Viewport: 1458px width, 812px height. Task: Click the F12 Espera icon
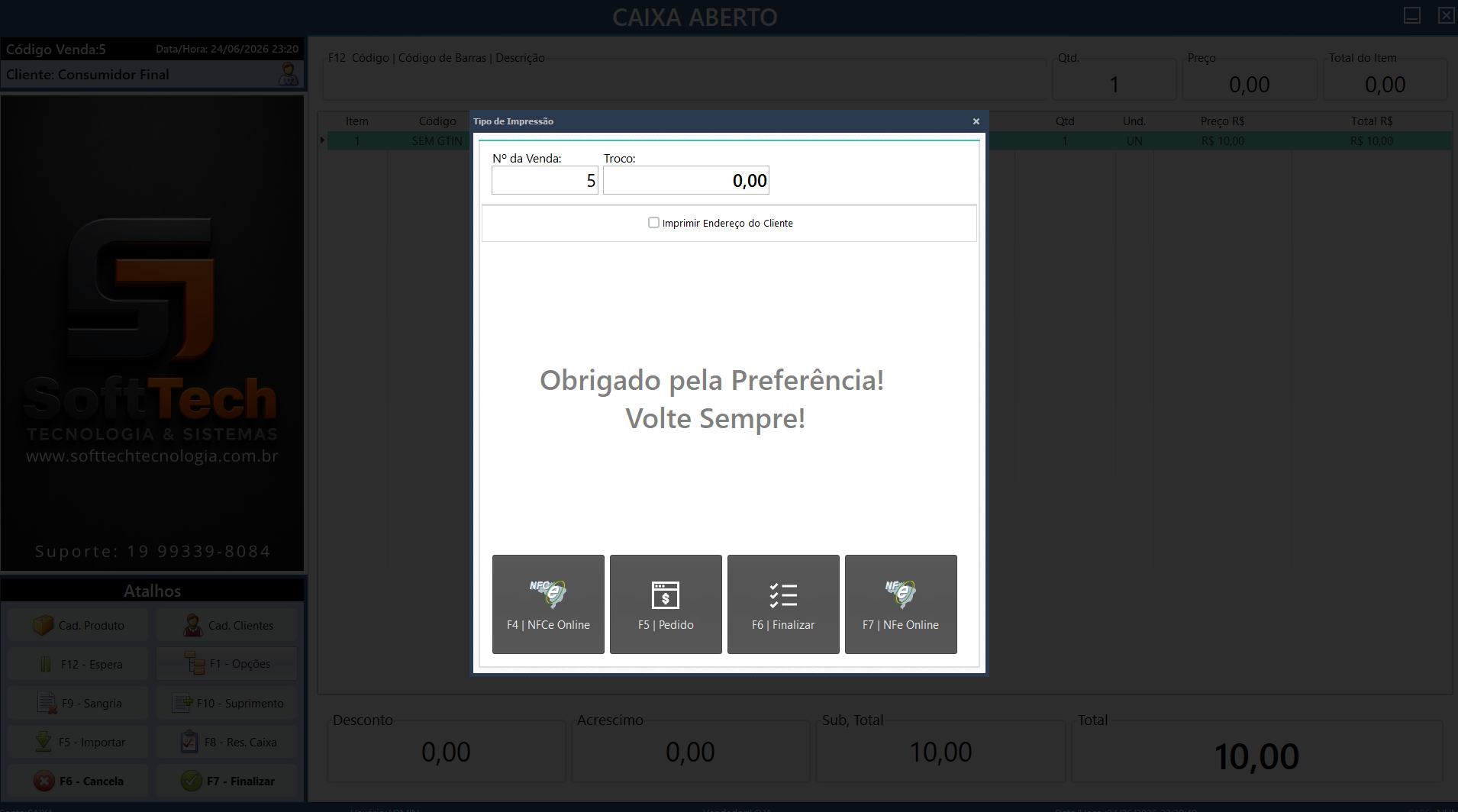pos(46,664)
